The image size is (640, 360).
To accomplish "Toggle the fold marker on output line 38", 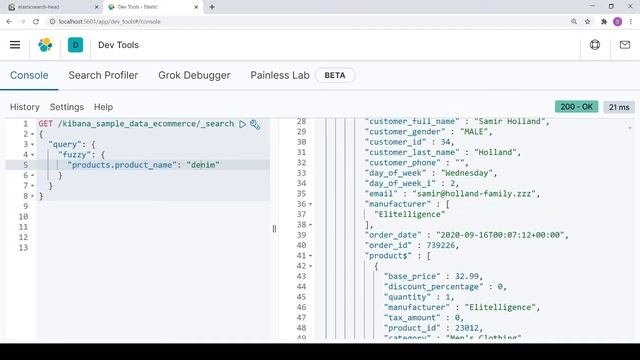I will (311, 225).
